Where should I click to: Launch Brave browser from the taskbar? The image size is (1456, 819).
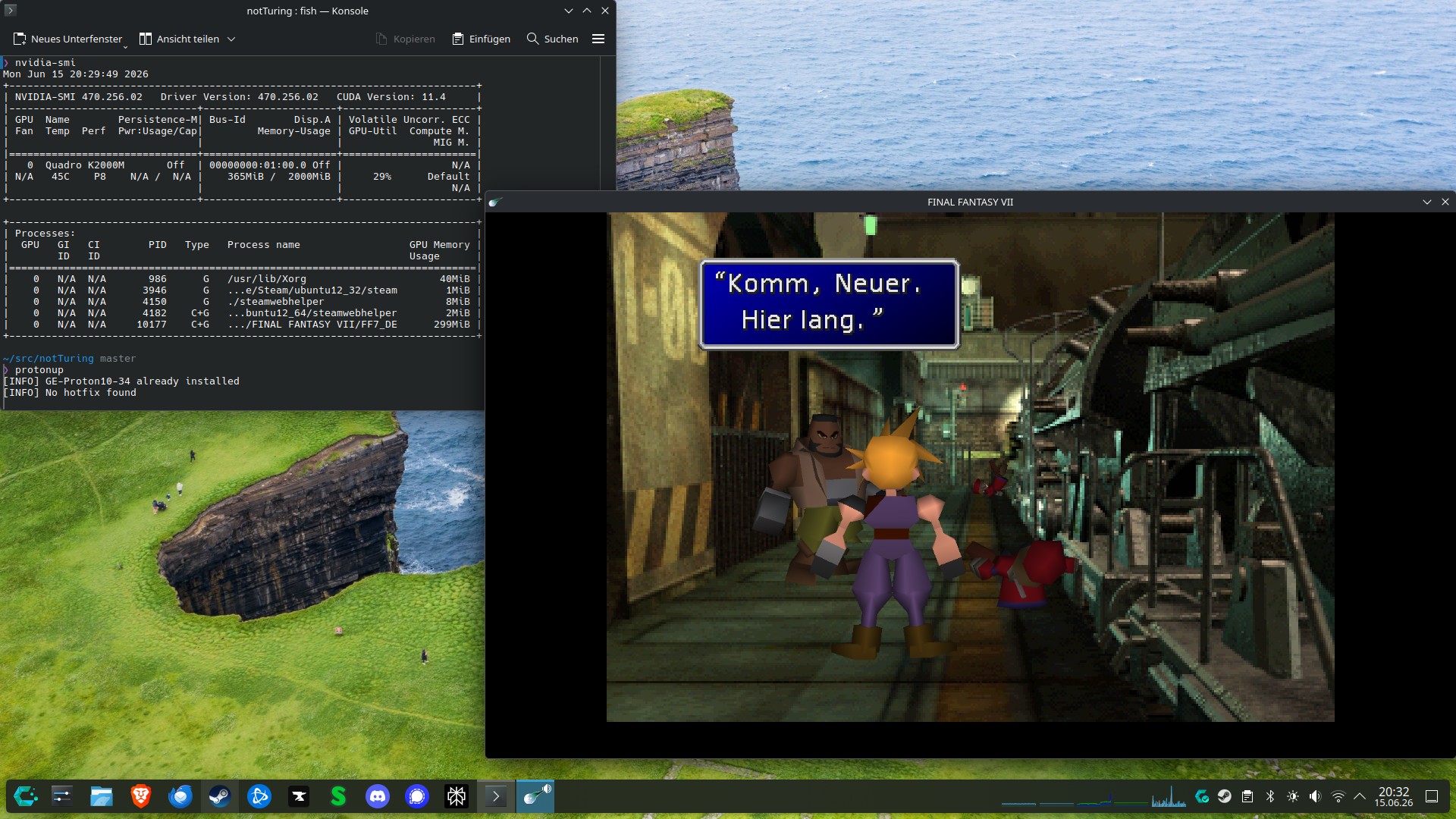coord(141,796)
